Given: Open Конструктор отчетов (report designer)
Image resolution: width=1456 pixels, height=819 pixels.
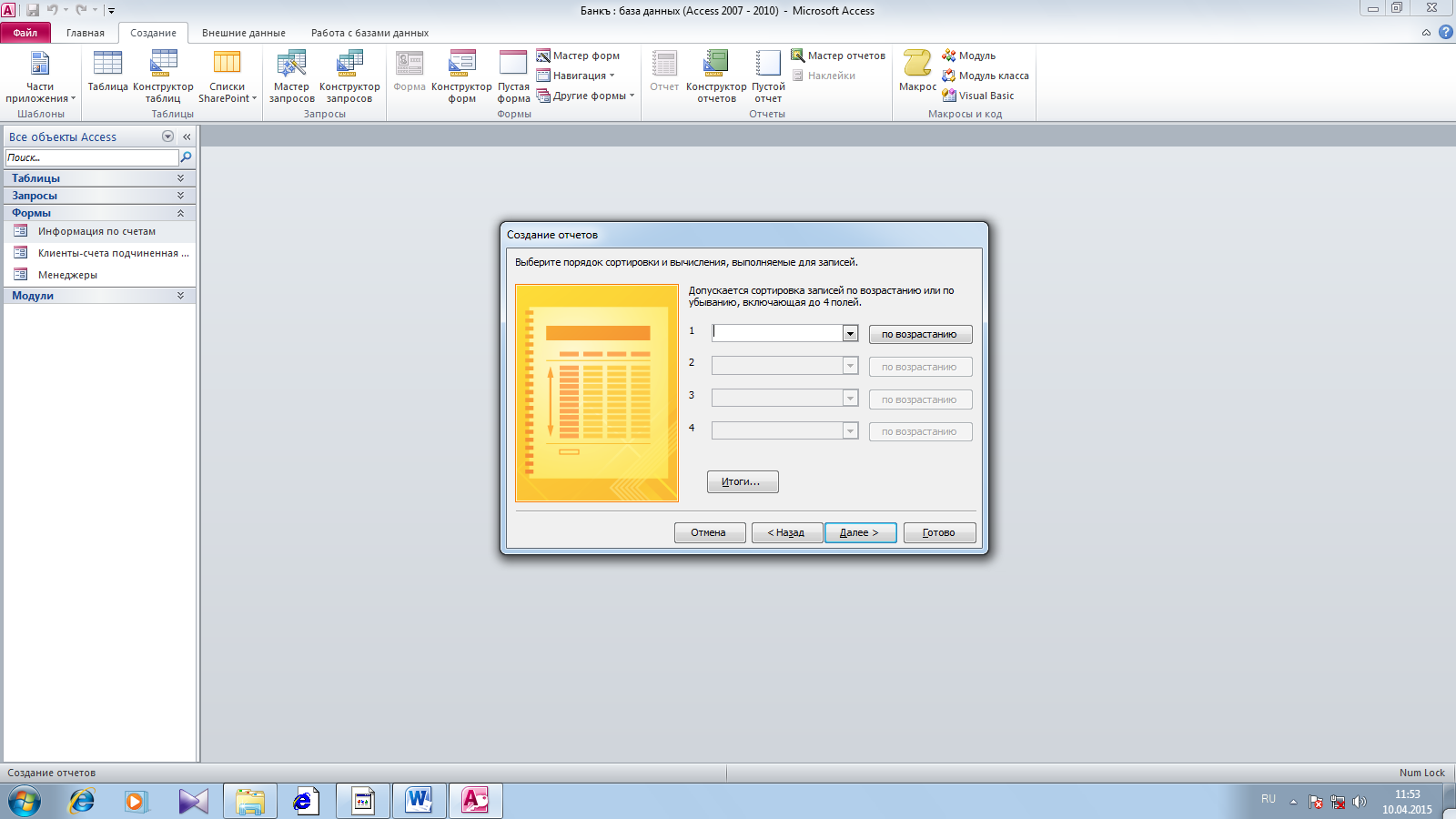Looking at the screenshot, I should point(716,76).
